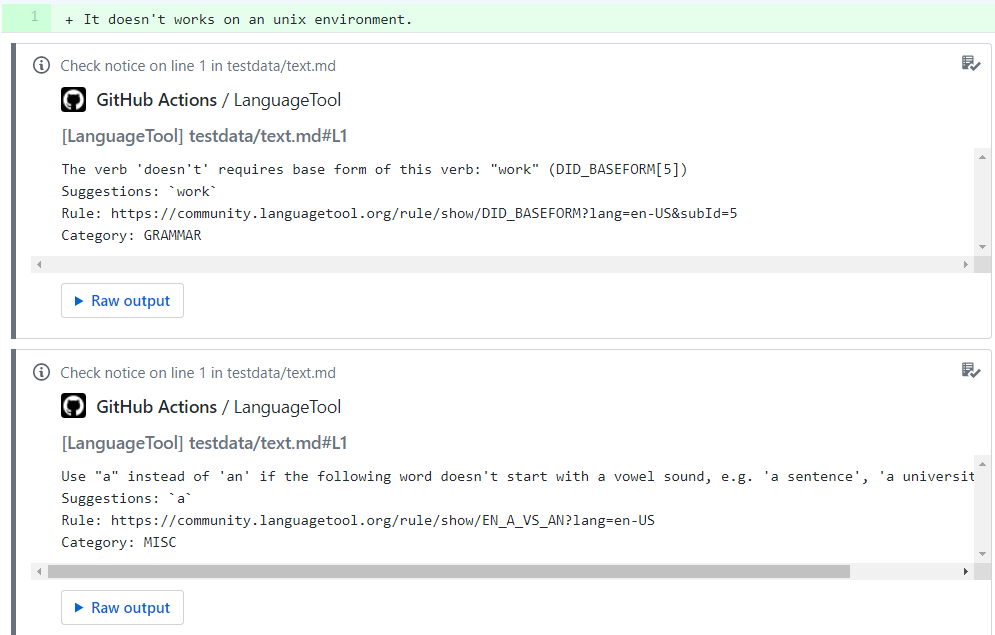
Task: Open the check run details icon on the first annotation
Action: [969, 63]
